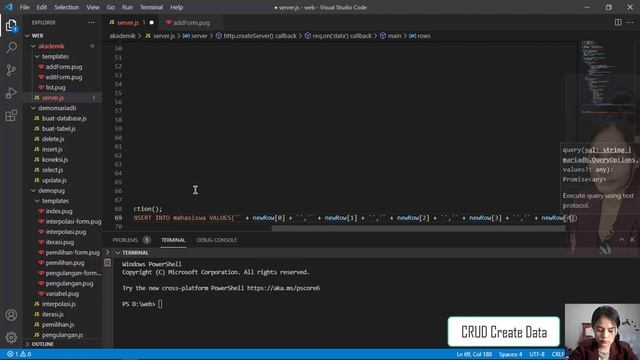640x360 pixels.
Task: Click Ln 69, Col 180 status entry
Action: (x=474, y=354)
